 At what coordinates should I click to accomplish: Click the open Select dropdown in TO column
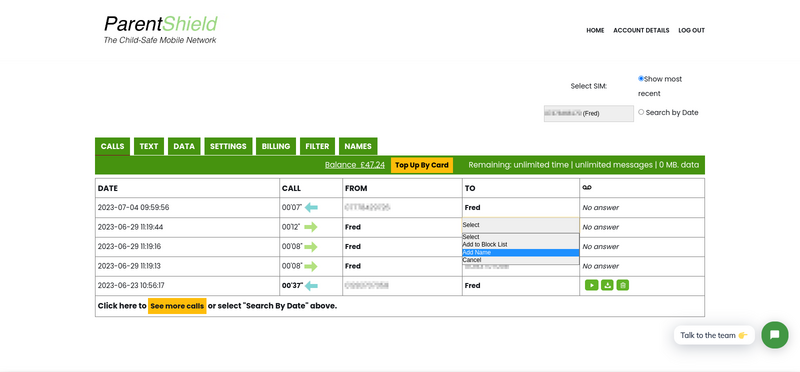click(x=520, y=225)
